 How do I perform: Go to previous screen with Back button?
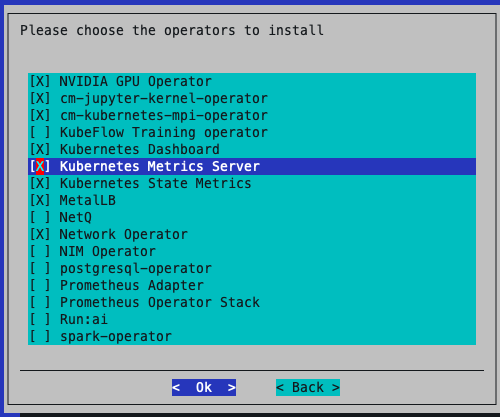308,387
